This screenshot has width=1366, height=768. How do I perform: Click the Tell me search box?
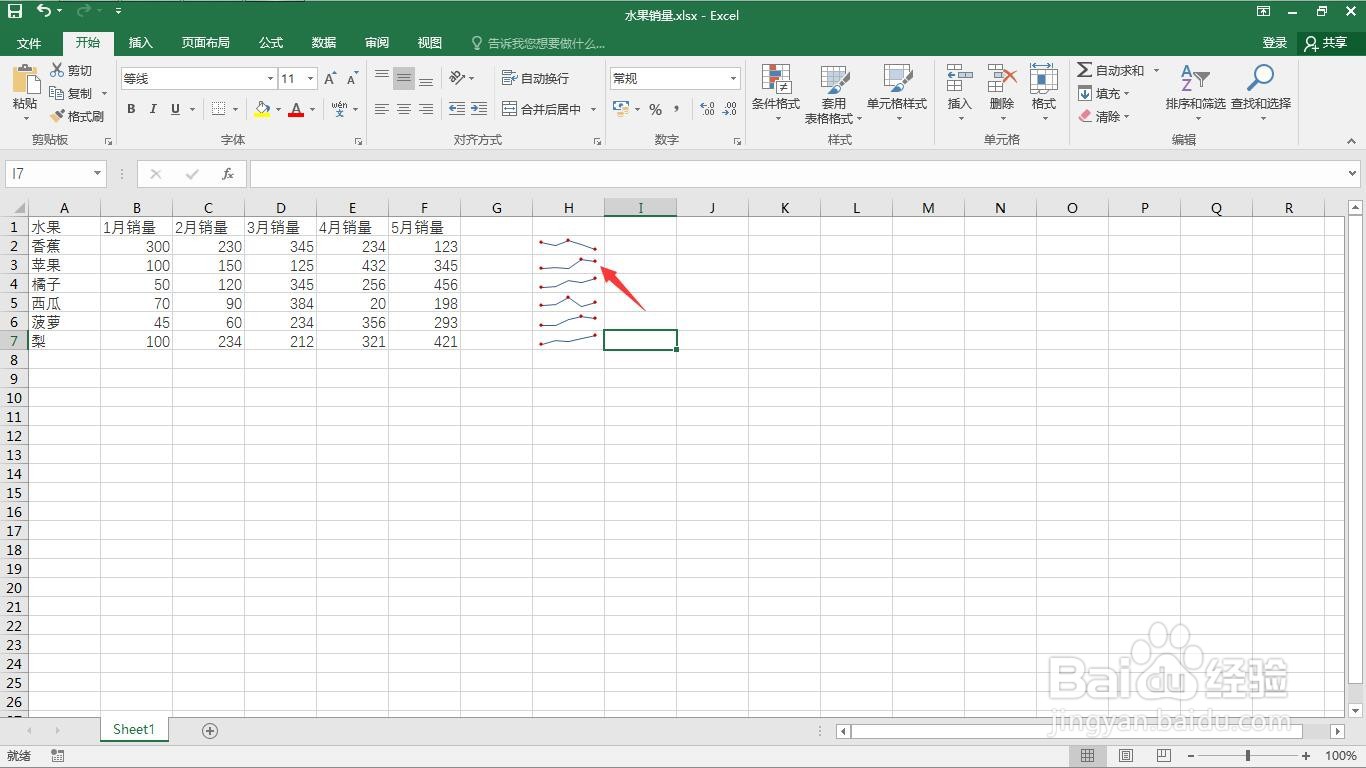(x=538, y=43)
